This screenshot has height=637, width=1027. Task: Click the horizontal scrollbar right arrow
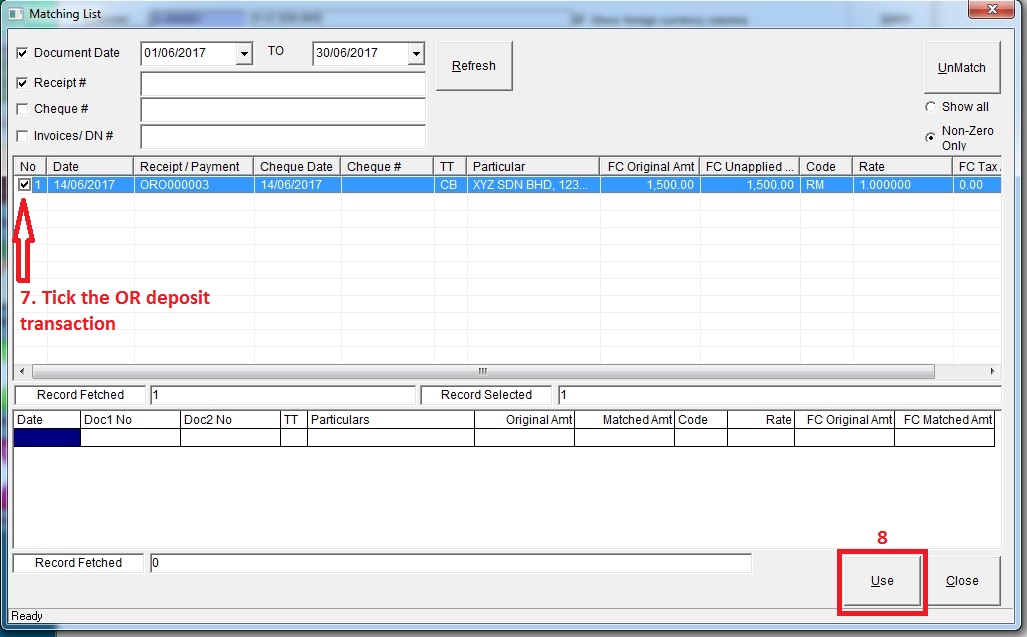tap(993, 371)
